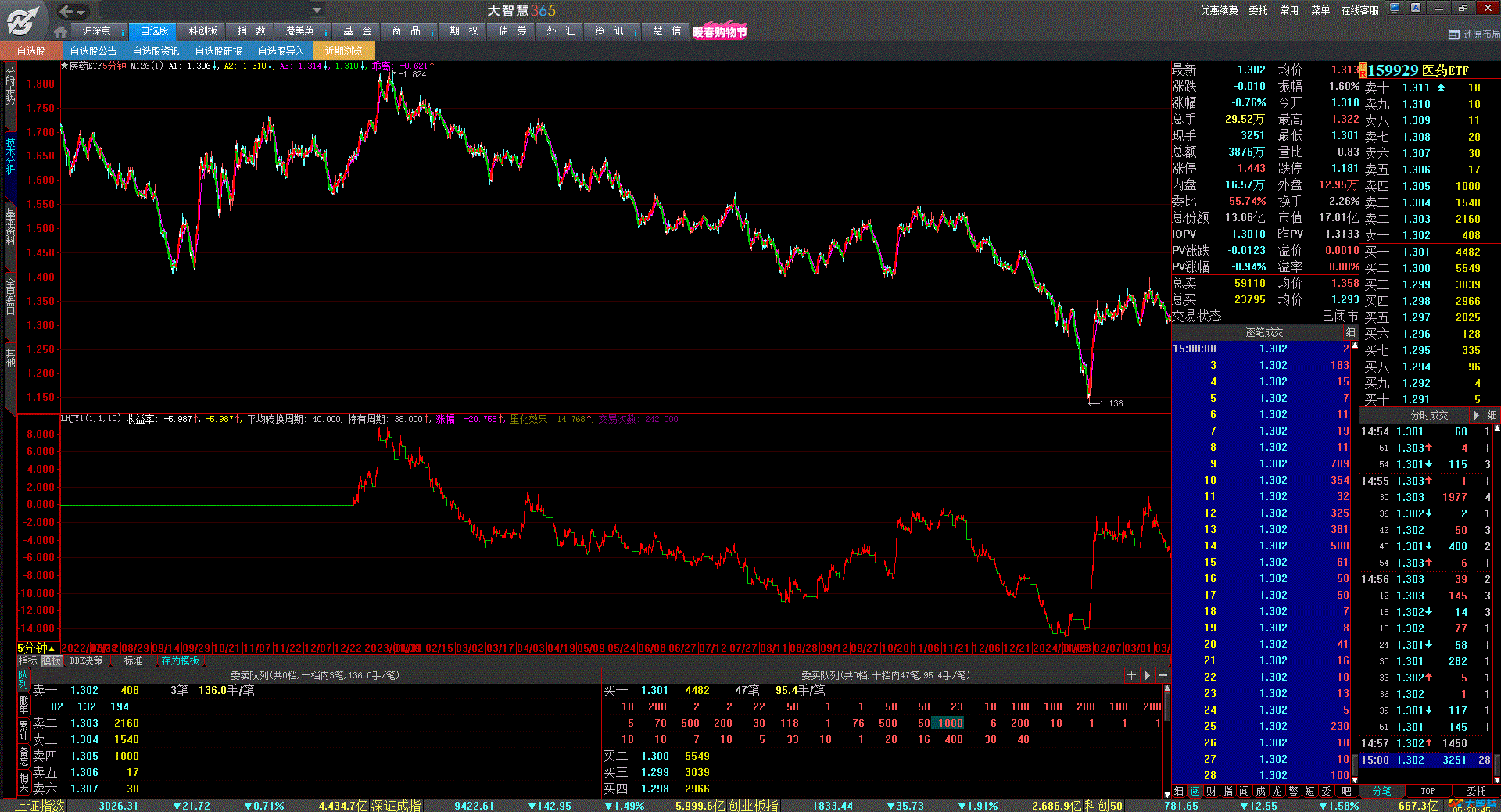Toggle the 模板 template mode button
The image size is (1501, 812).
coord(52,661)
